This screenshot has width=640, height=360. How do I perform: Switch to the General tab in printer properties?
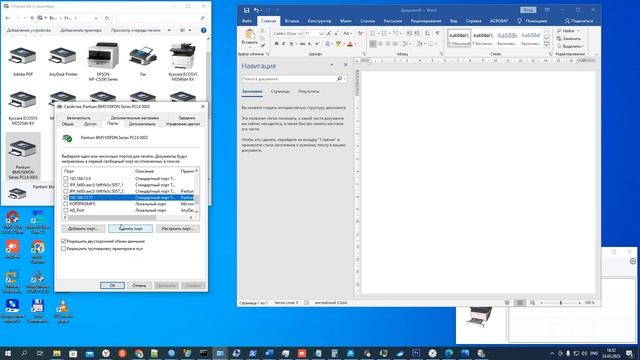click(67, 124)
